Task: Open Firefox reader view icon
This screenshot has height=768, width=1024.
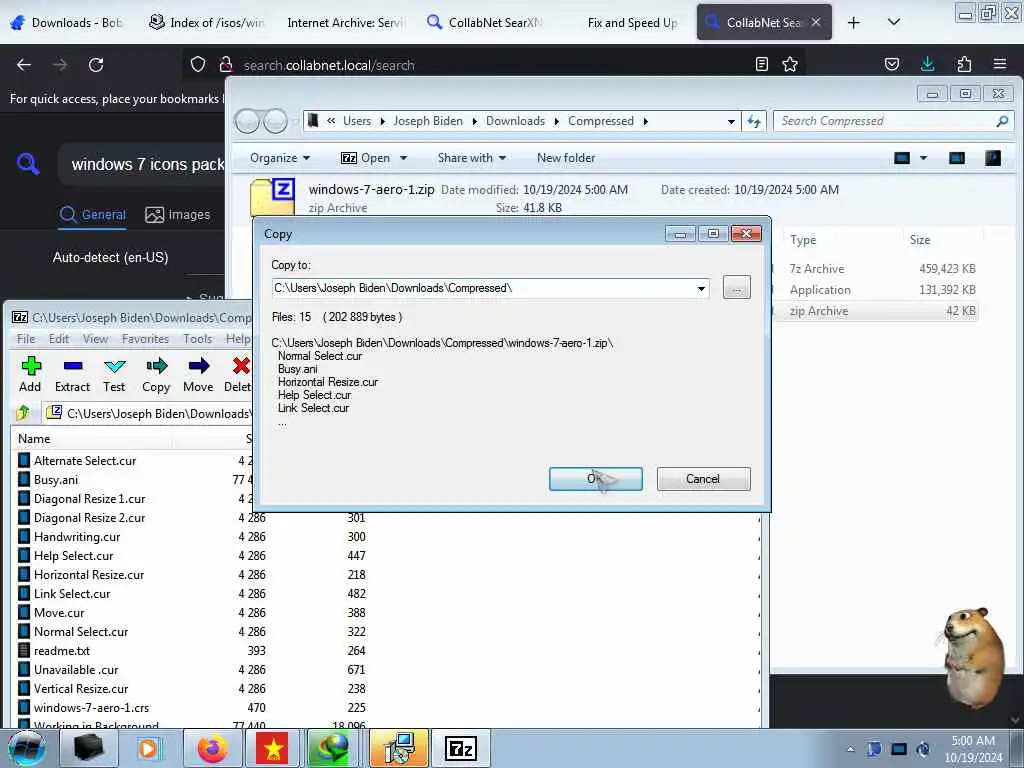Action: (761, 64)
